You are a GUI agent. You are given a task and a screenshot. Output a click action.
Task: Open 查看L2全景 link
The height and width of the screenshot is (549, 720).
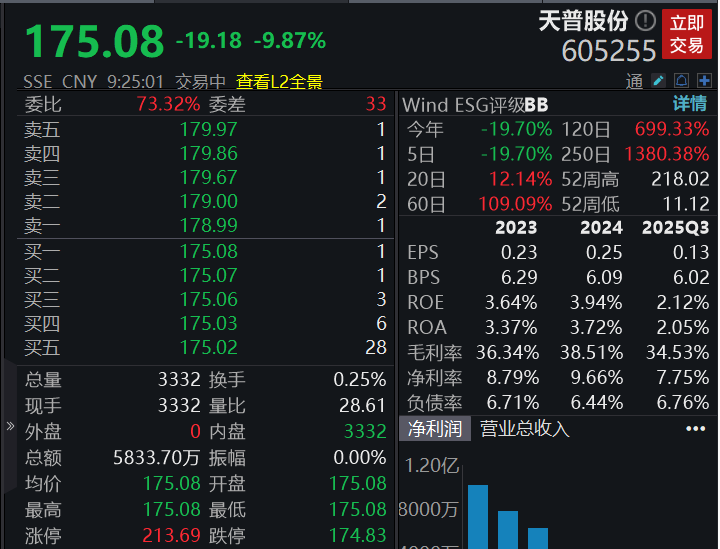pyautogui.click(x=279, y=82)
